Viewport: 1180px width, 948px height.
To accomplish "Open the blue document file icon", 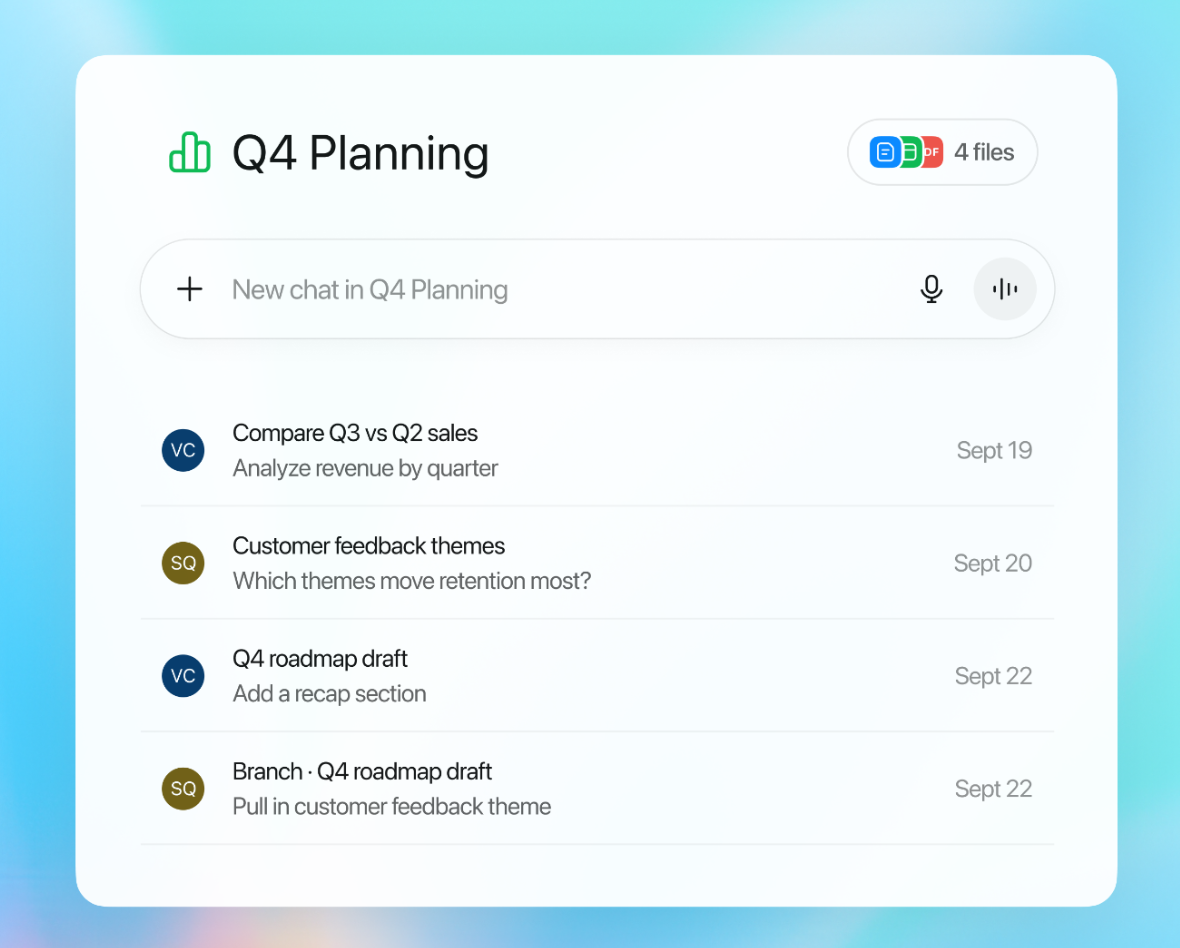I will pyautogui.click(x=886, y=152).
